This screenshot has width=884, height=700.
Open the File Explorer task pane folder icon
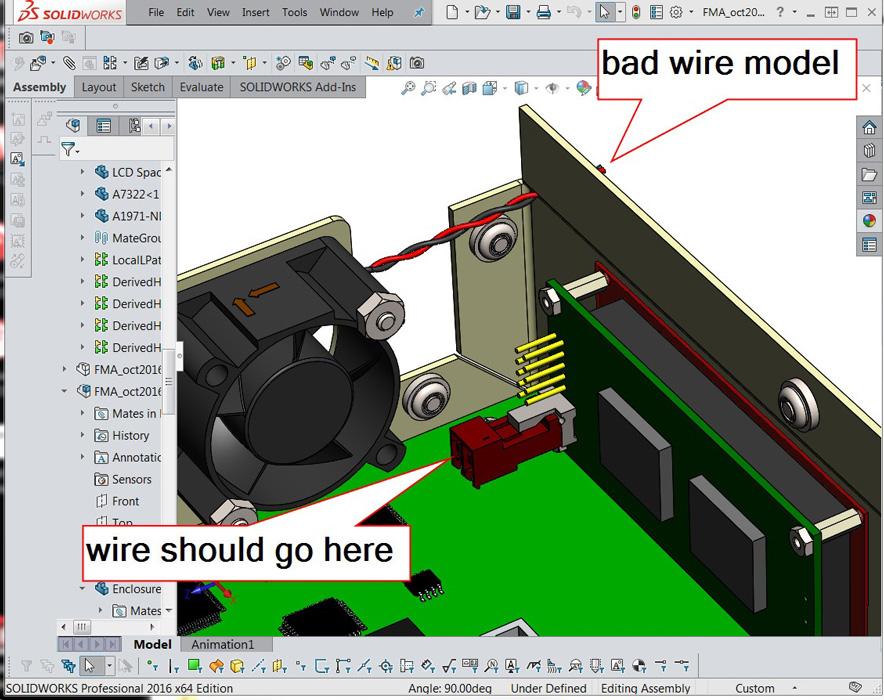coord(869,174)
